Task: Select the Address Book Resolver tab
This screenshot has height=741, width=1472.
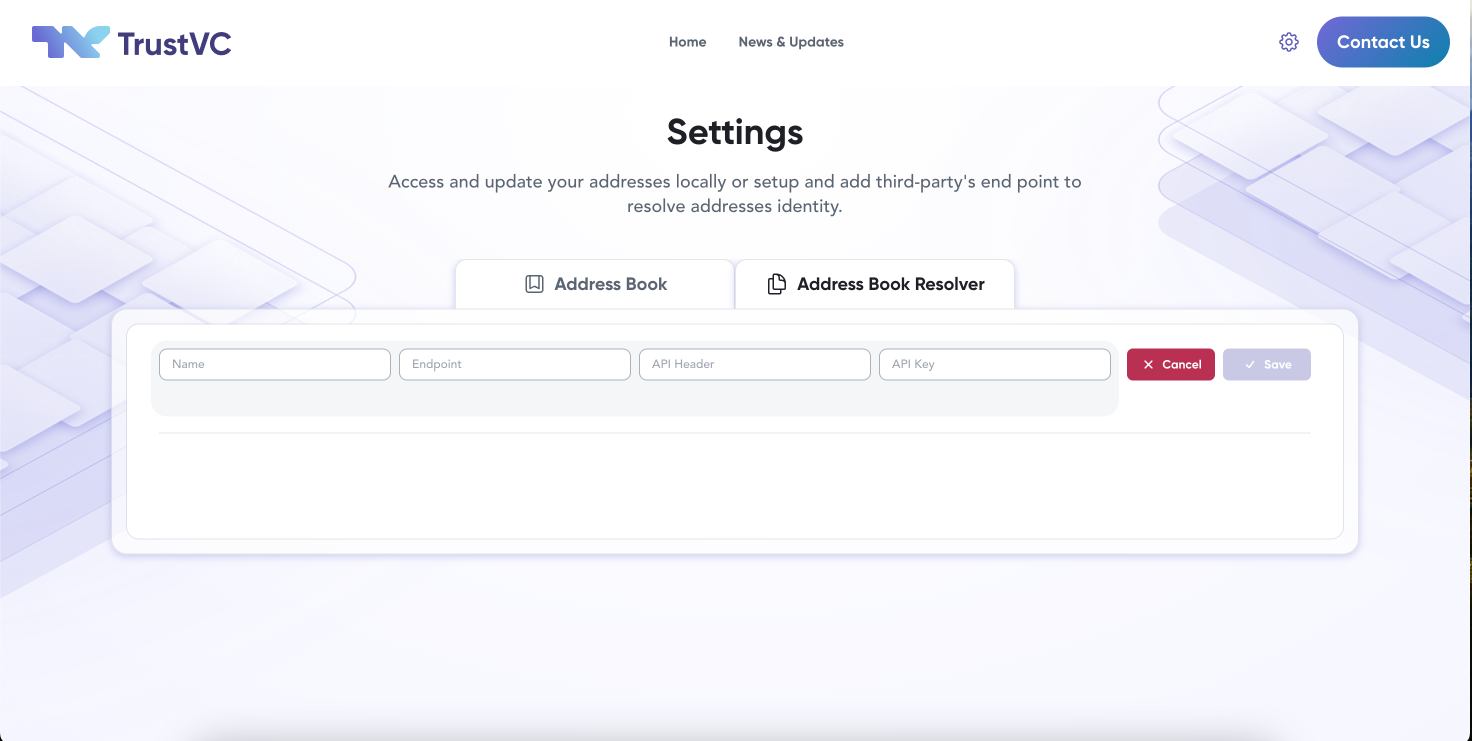Action: pyautogui.click(x=875, y=284)
